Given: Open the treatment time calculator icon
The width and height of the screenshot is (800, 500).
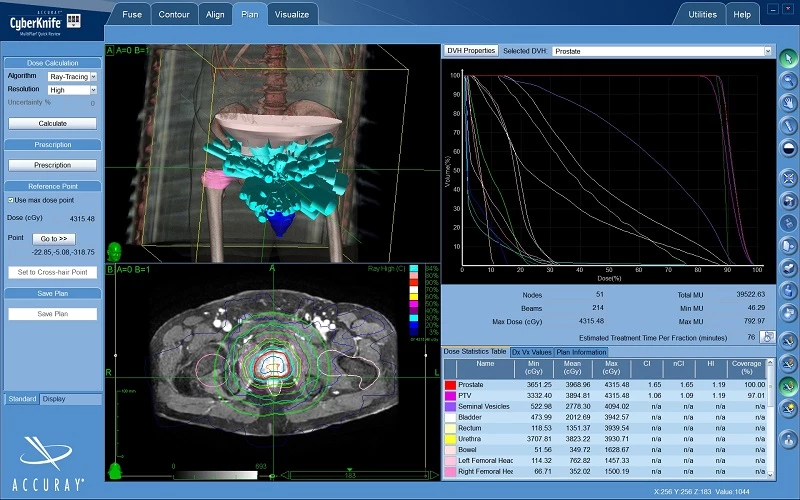Looking at the screenshot, I should pyautogui.click(x=767, y=337).
